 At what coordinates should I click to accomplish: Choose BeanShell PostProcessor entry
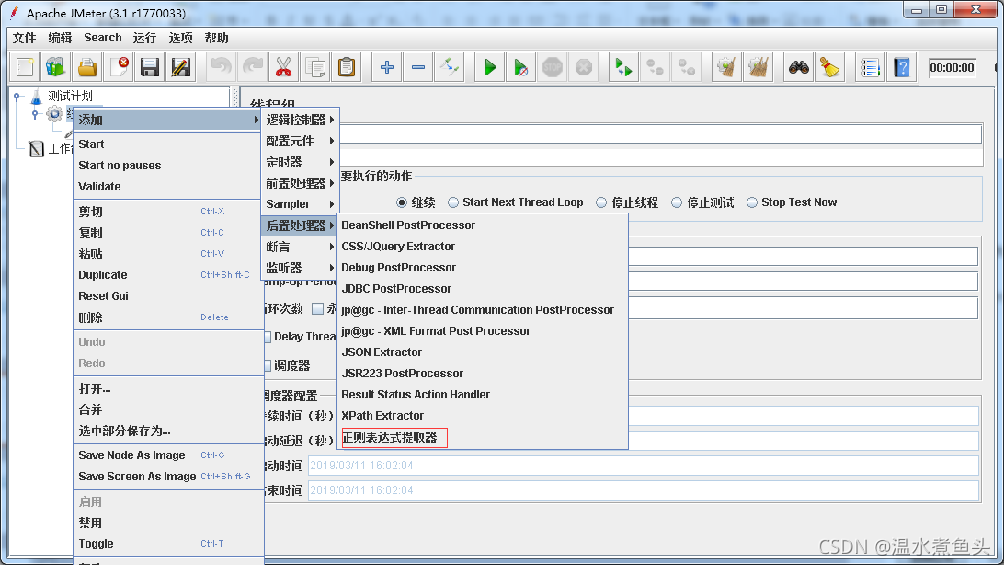tap(483, 225)
